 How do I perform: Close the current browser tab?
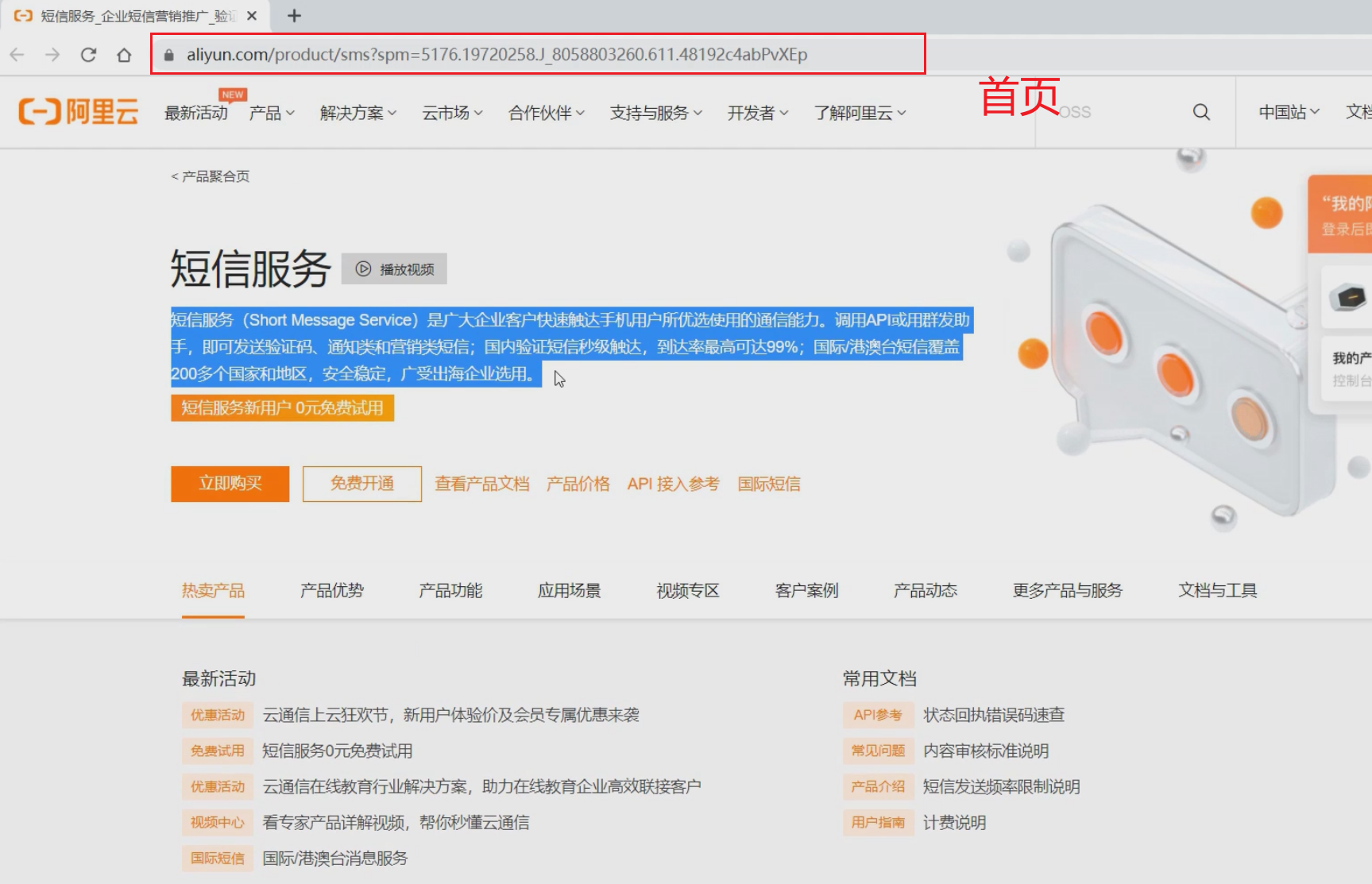(x=252, y=16)
